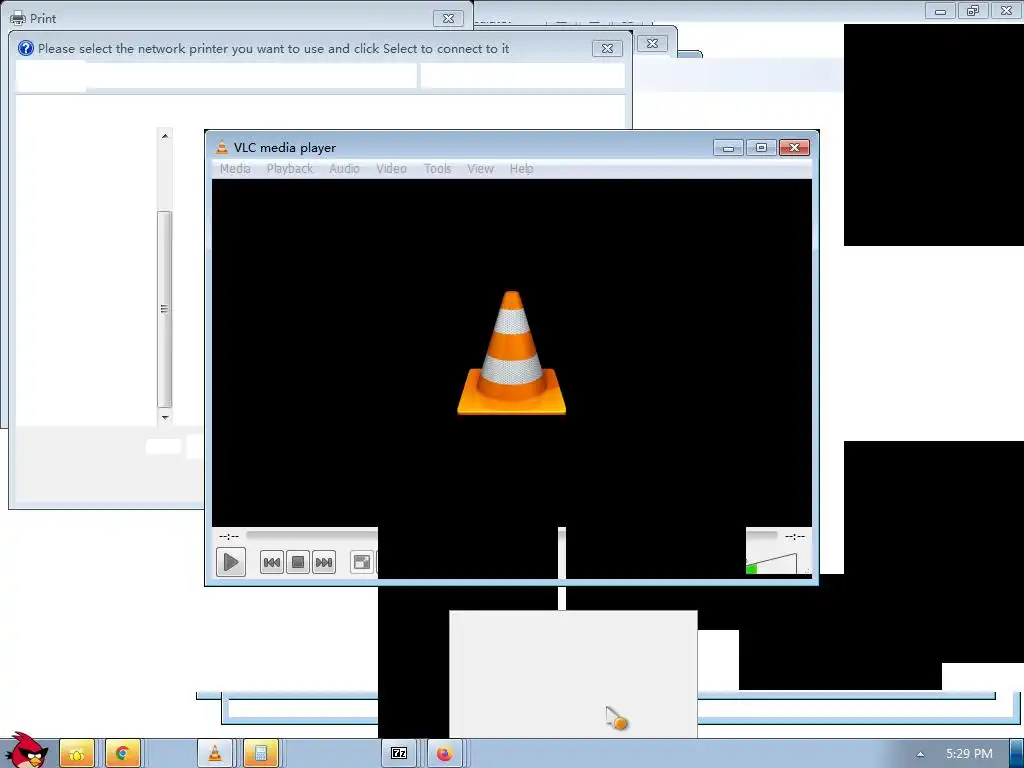Screen dimensions: 1024x768
Task: Open the yellow file explorer taskbar icon
Action: click(x=77, y=754)
